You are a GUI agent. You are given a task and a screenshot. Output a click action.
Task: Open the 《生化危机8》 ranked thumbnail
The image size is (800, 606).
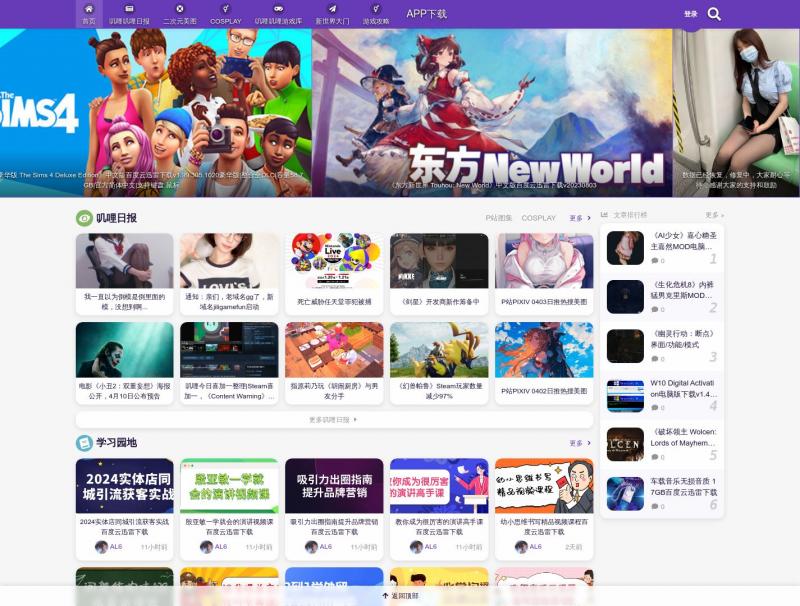[x=626, y=297]
